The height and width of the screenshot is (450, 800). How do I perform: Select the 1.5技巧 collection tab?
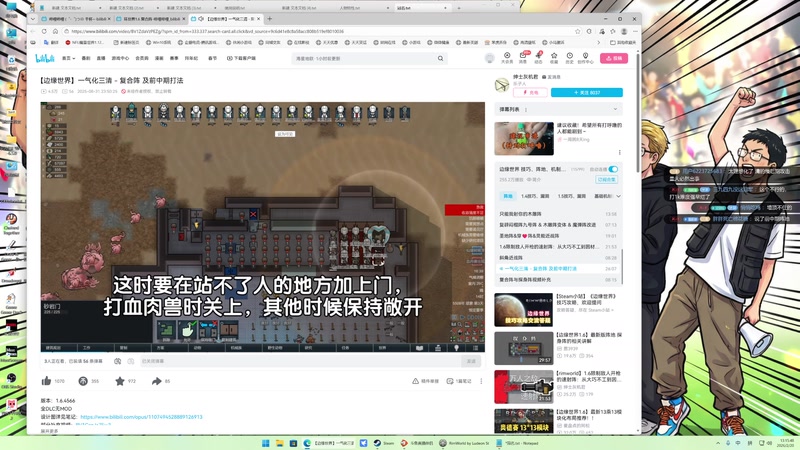571,196
